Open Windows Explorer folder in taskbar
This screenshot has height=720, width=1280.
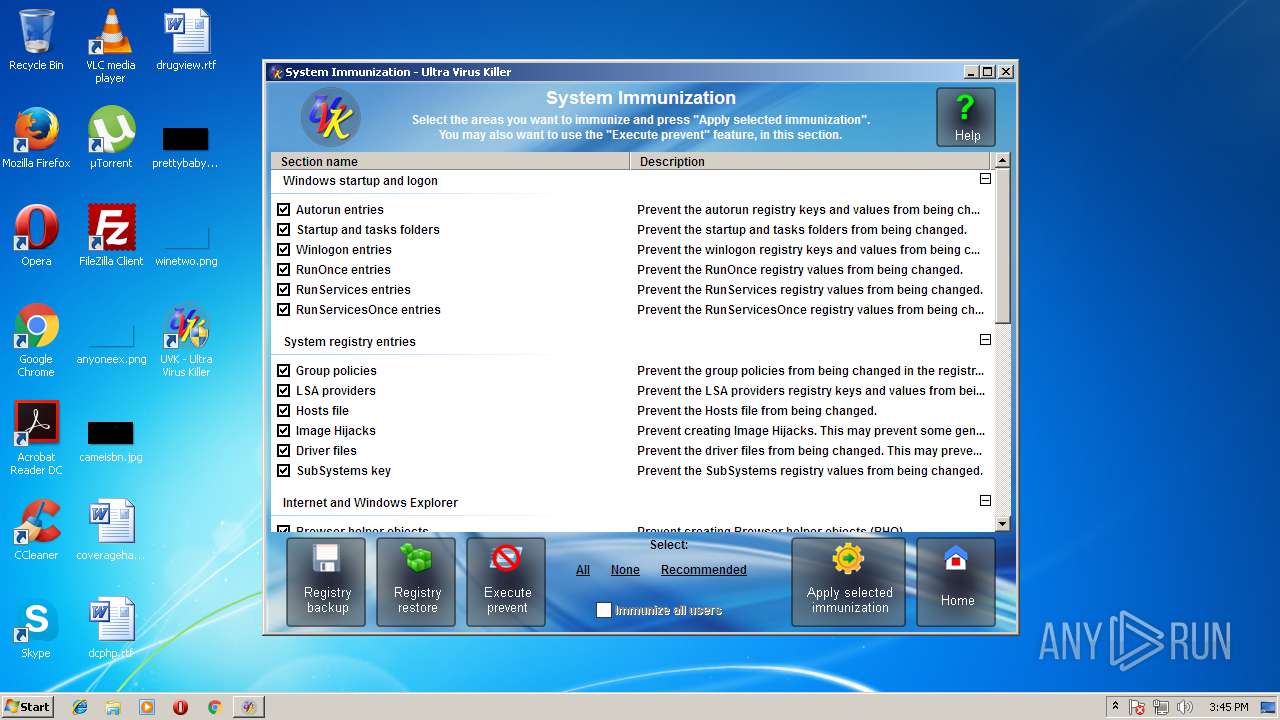point(113,707)
